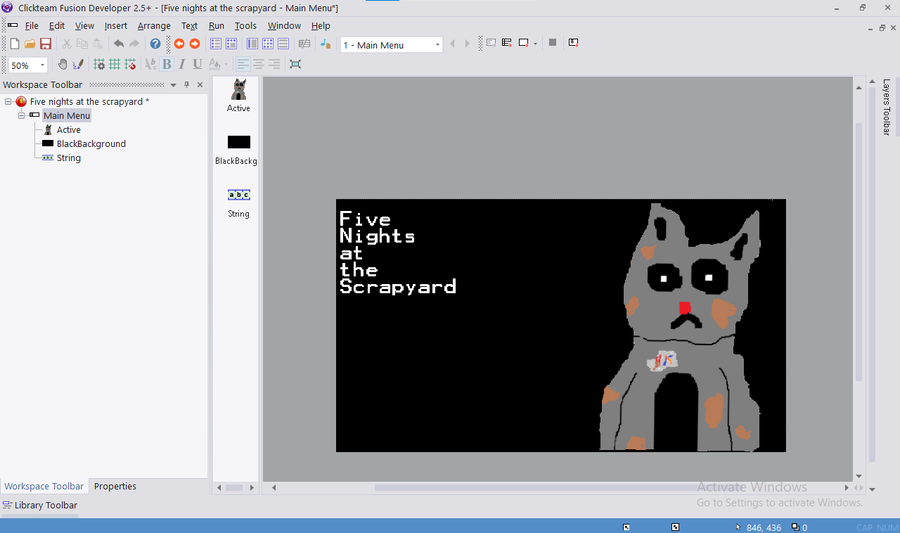
Task: Toggle Underline text formatting
Action: (x=197, y=64)
